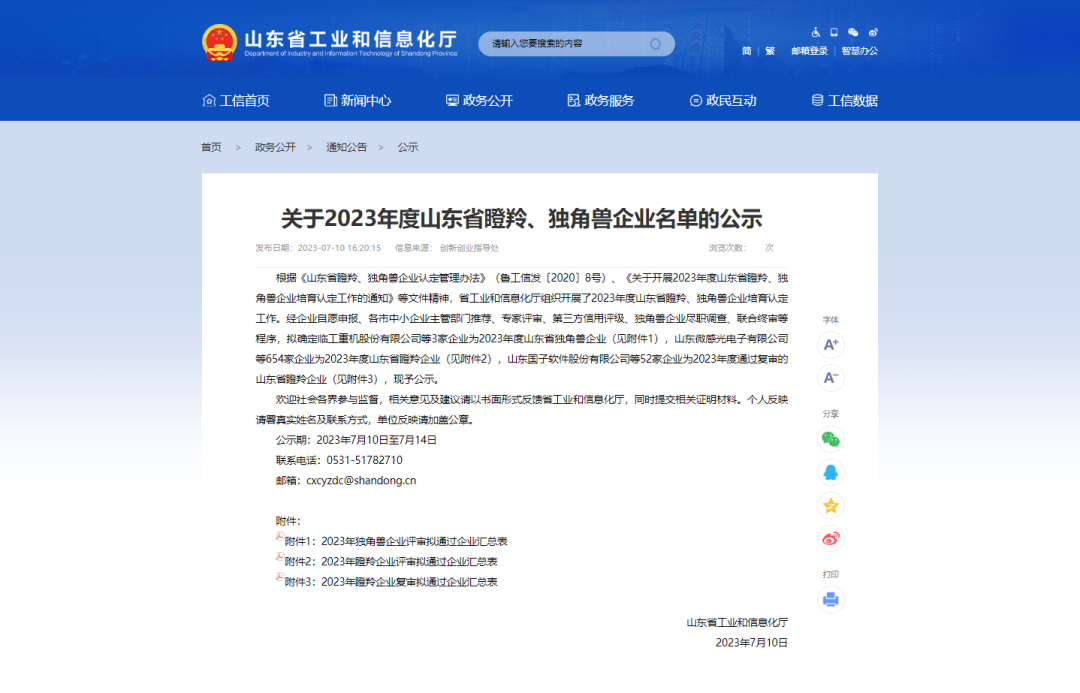1080x693 pixels.
Task: Share the article via the QQ icon
Action: (x=830, y=472)
